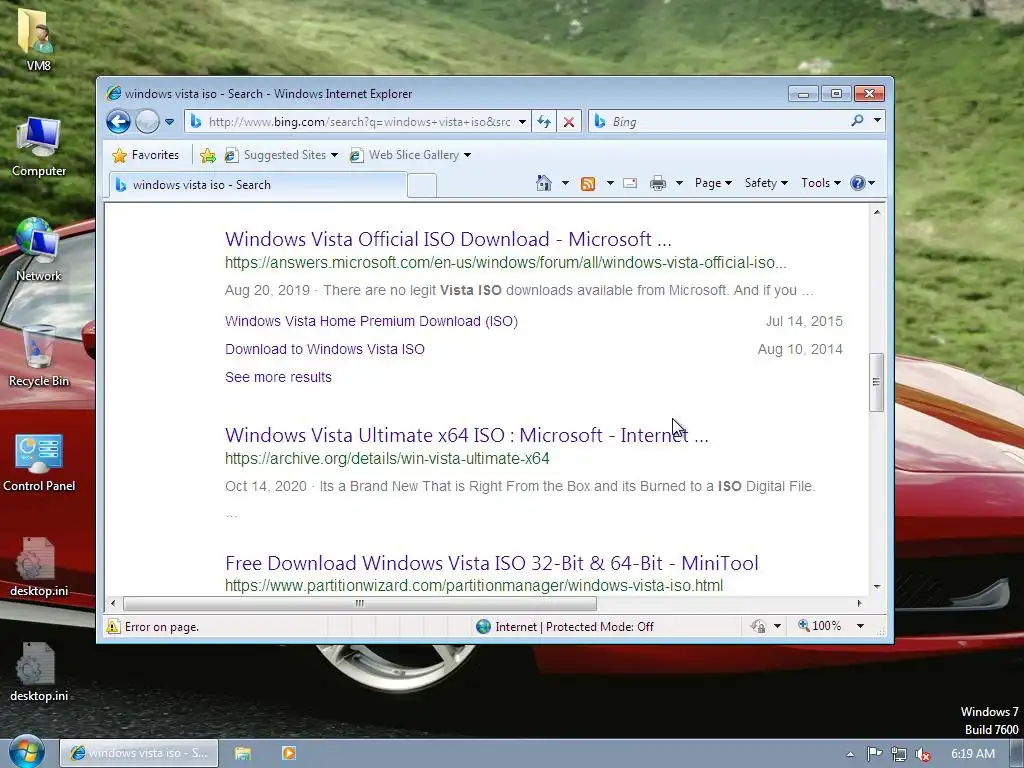Show hidden tray icons arrow
This screenshot has height=768, width=1024.
(x=850, y=754)
